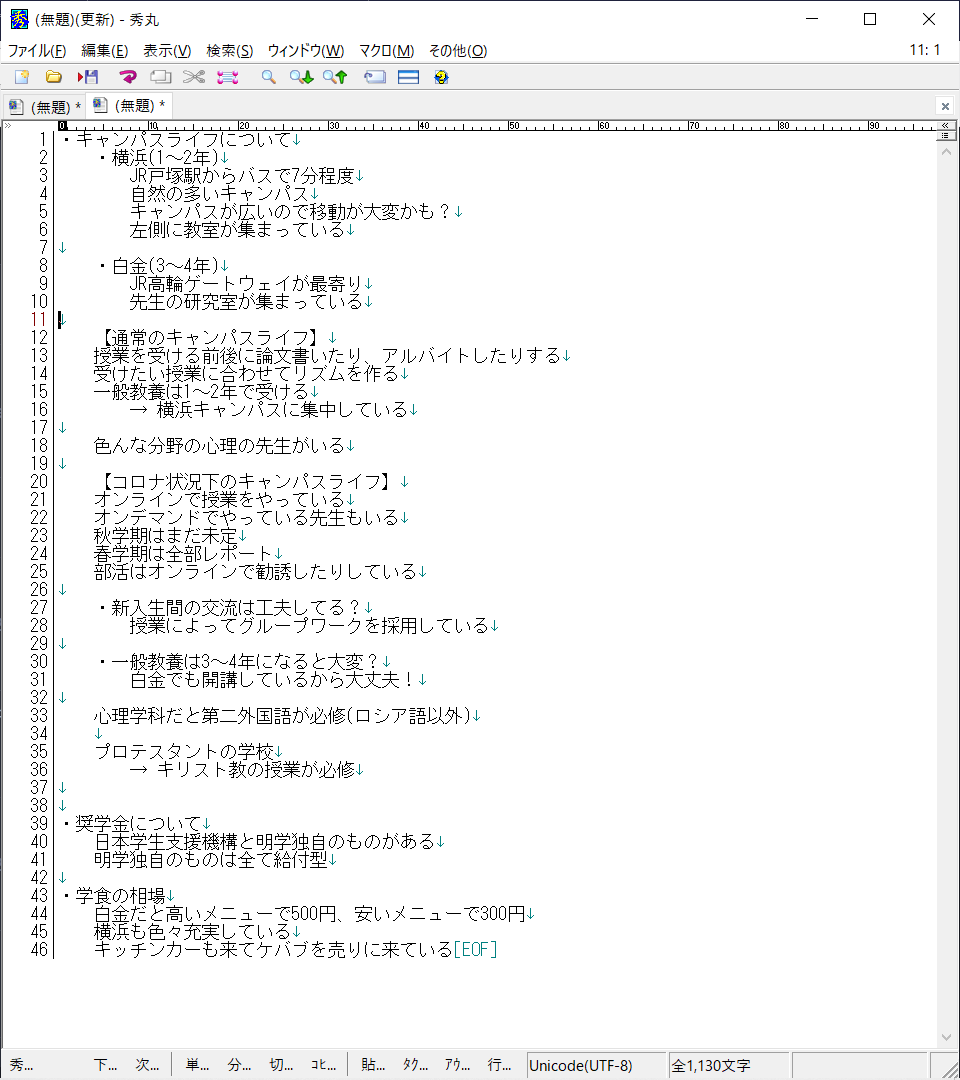The width and height of the screenshot is (960, 1080).
Task: Open the ファイル(F) menu
Action: pos(37,51)
